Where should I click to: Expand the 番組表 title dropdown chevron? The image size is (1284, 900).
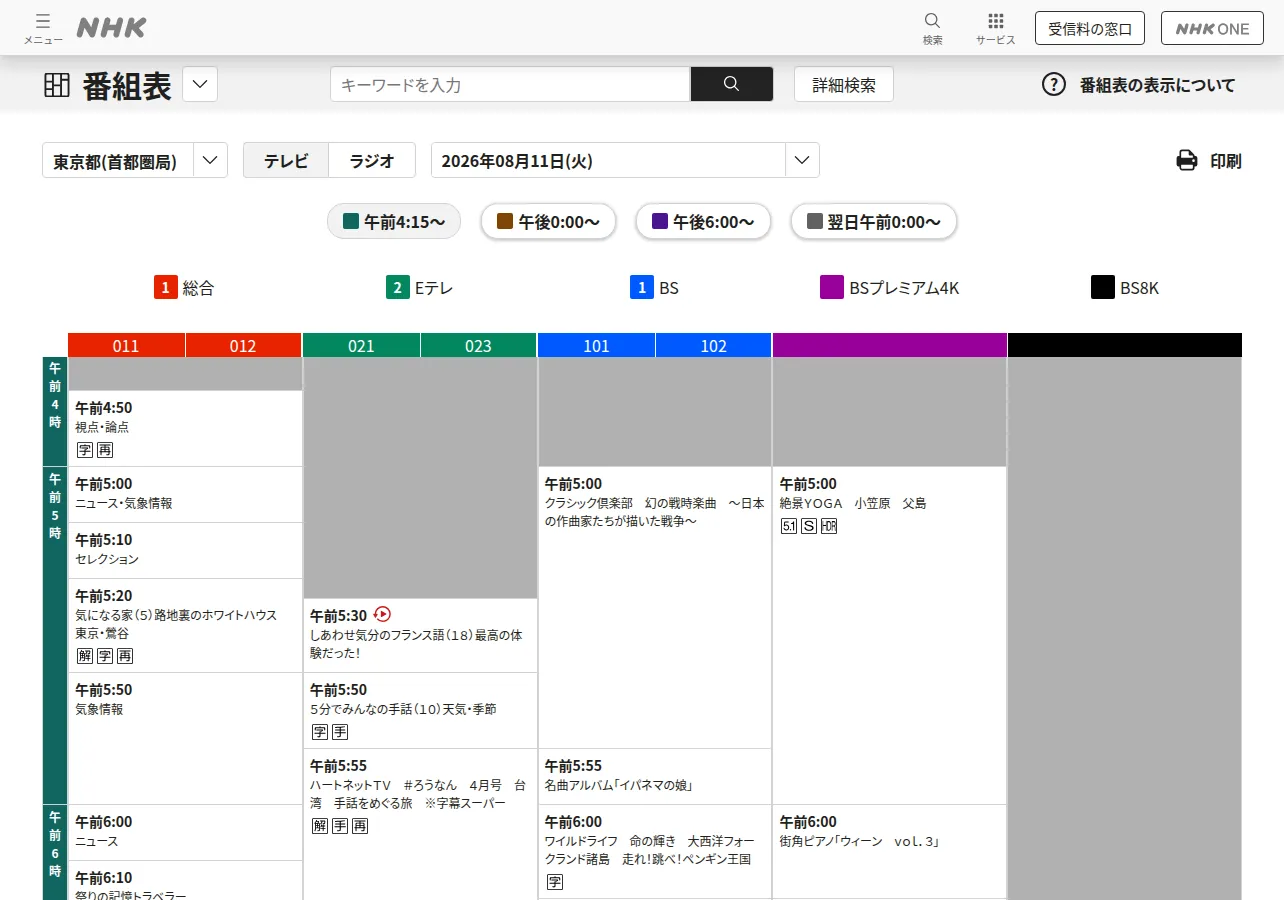tap(200, 85)
